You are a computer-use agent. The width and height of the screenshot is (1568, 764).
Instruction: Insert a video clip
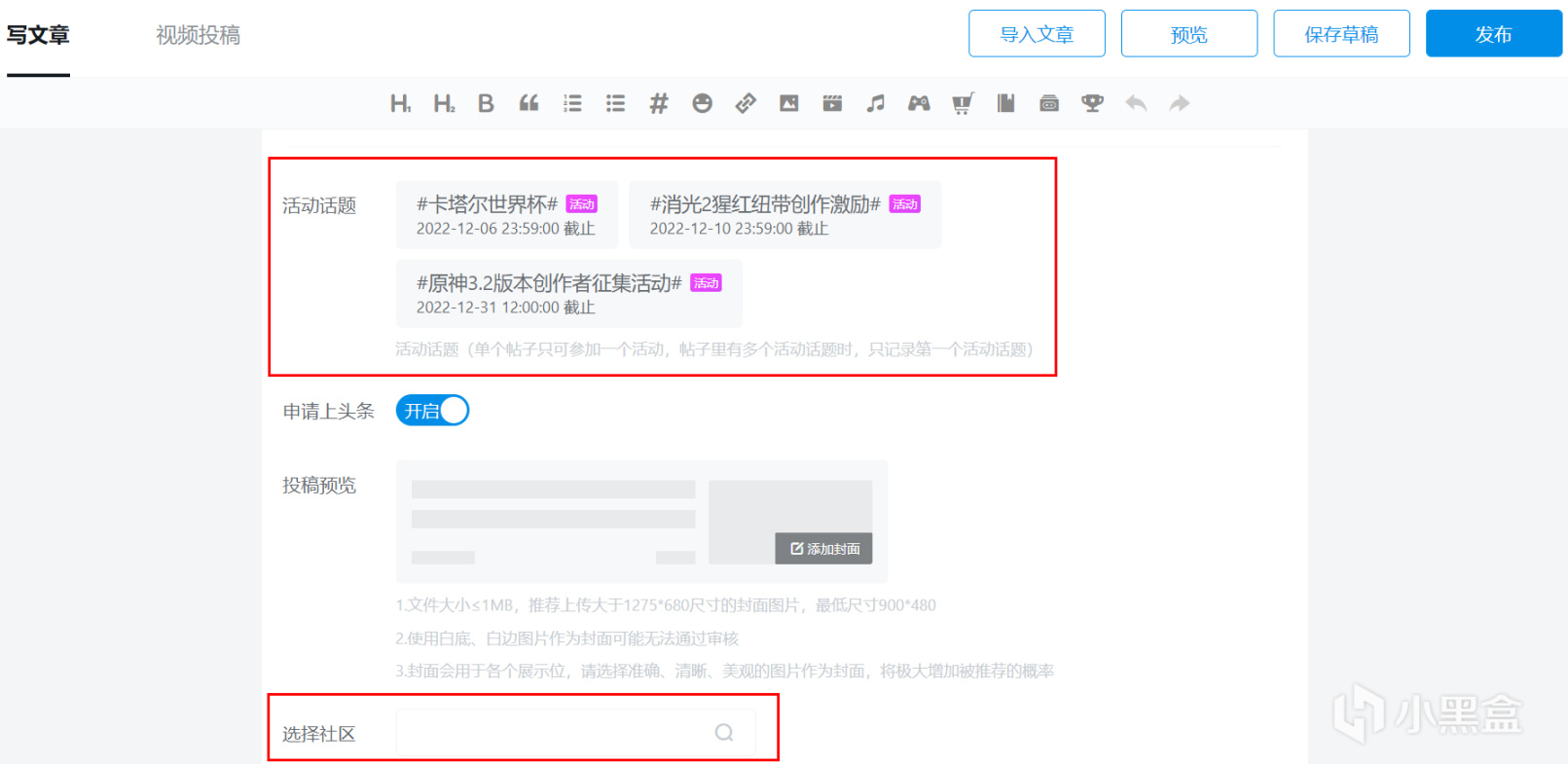tap(832, 103)
